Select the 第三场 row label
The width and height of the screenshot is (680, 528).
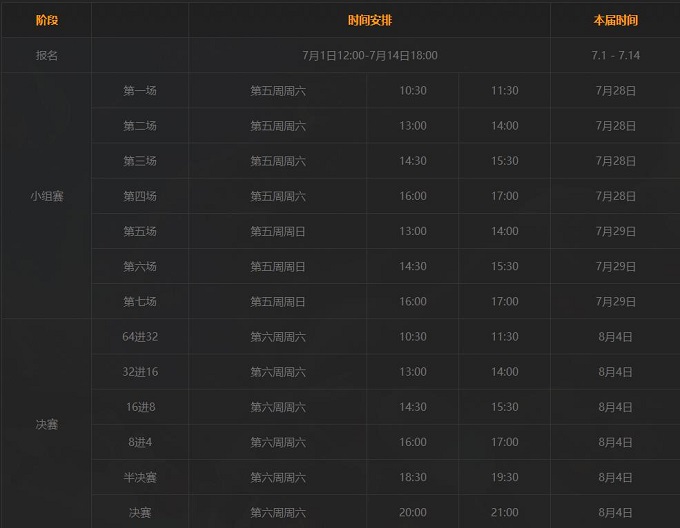tap(140, 161)
